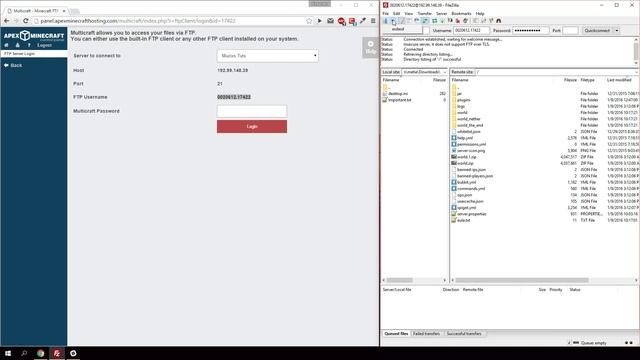Open FileZilla Server menu
The image size is (640, 360).
tap(441, 13)
